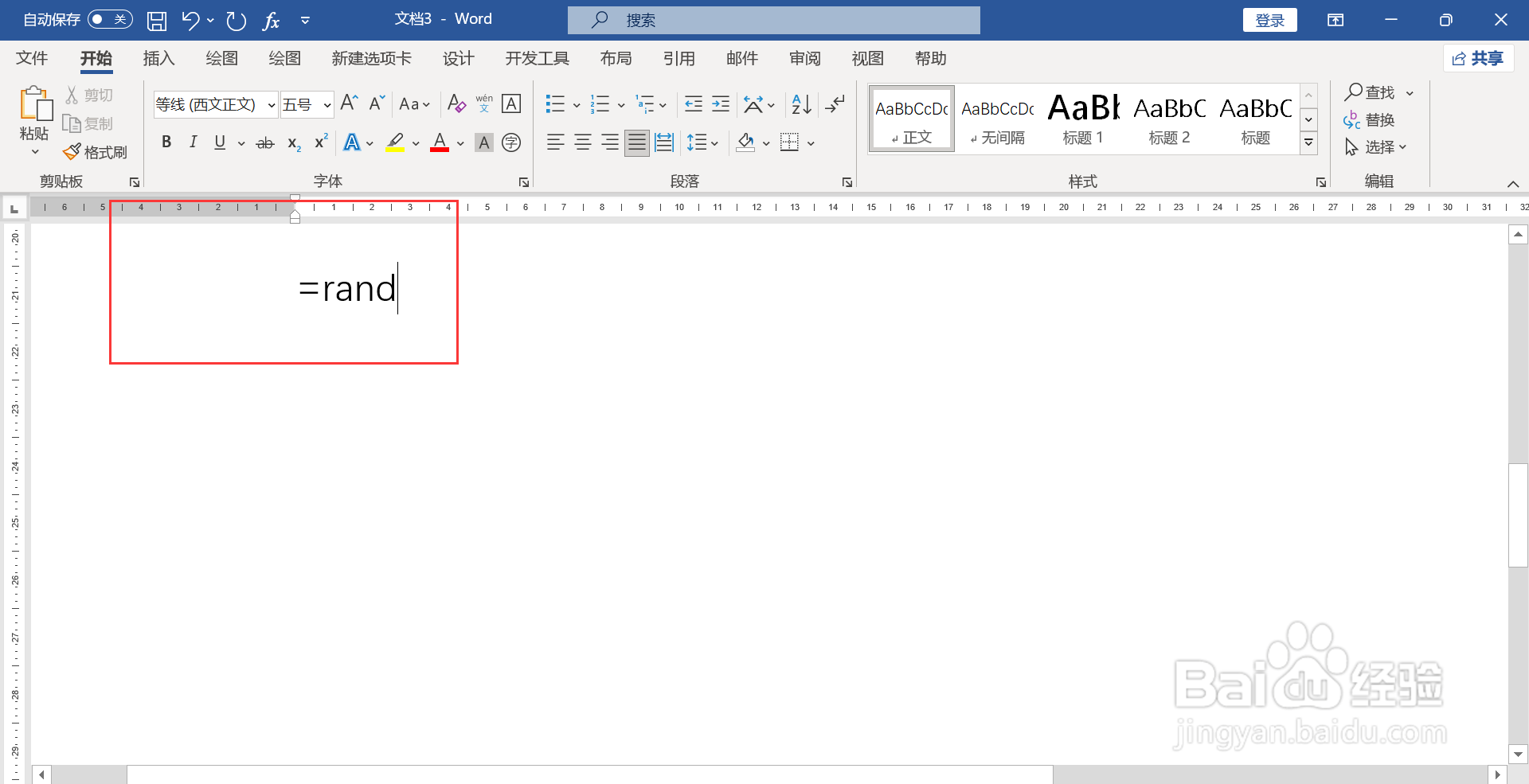Click the Redo icon
The width and height of the screenshot is (1529, 784).
pos(236,21)
